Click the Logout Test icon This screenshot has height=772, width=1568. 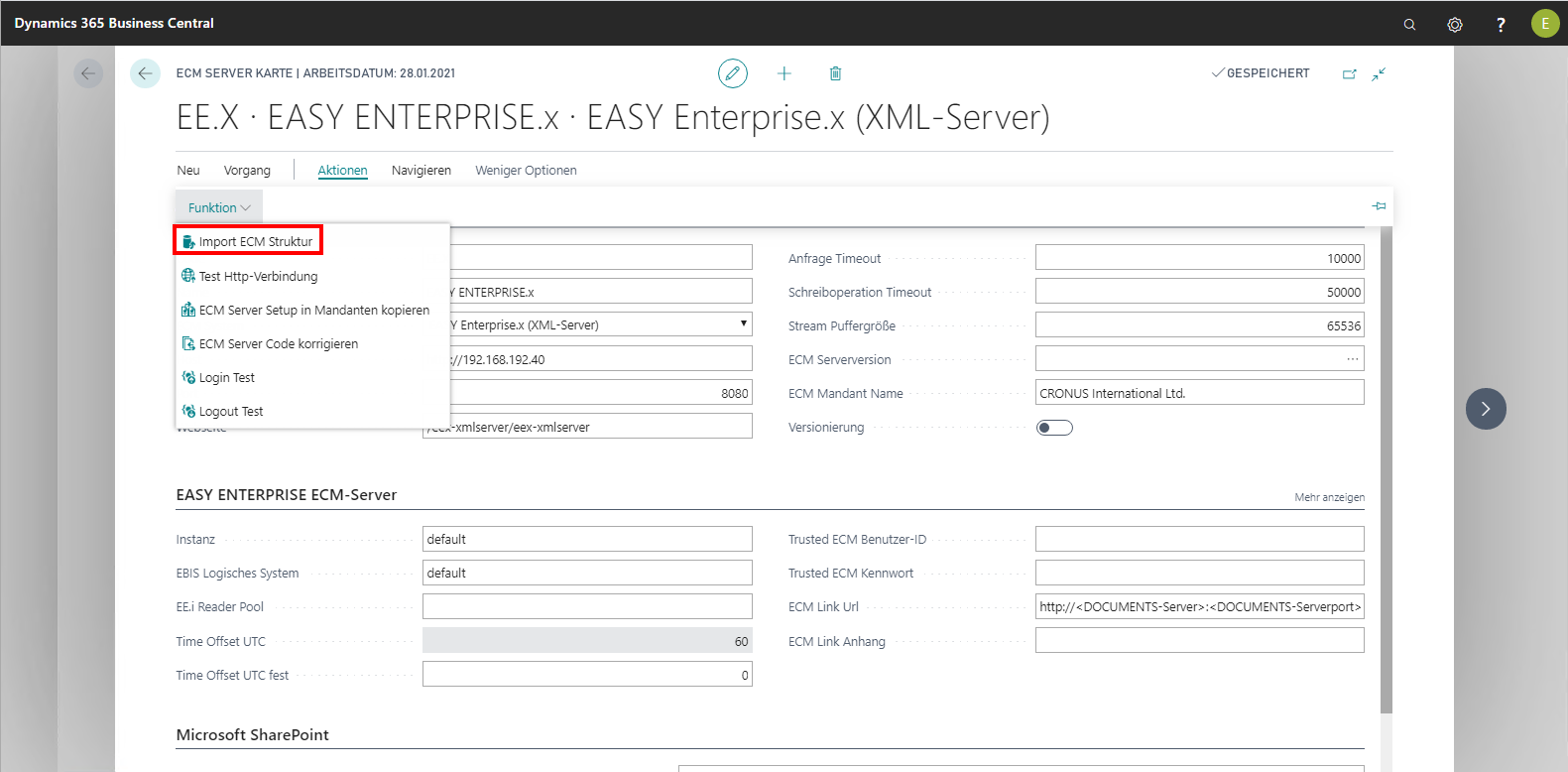point(188,411)
